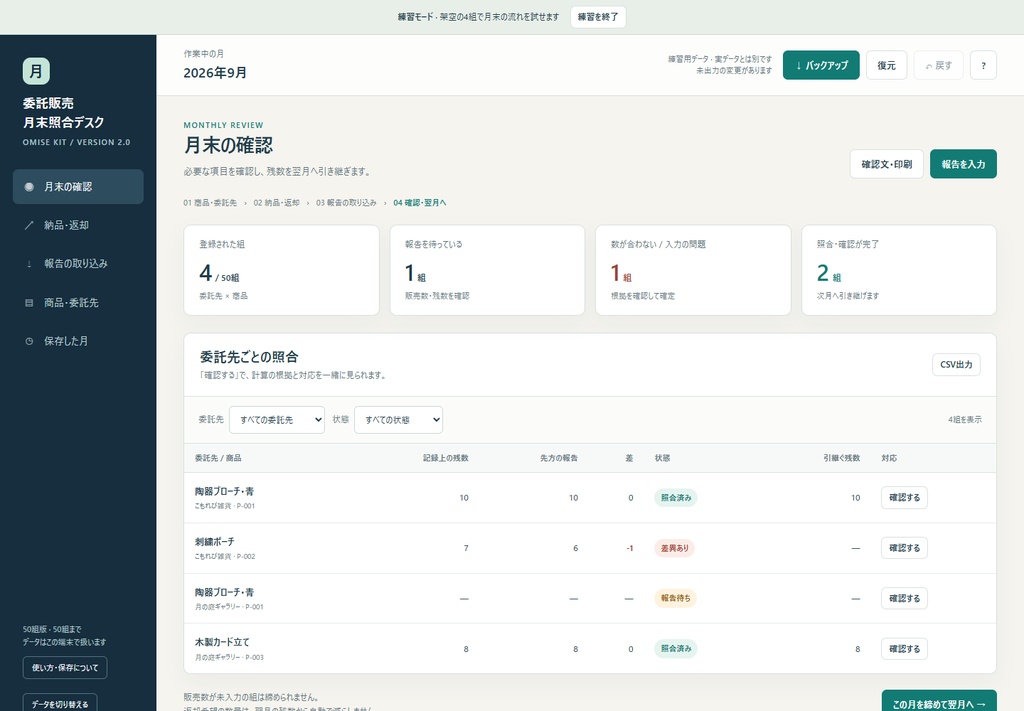Click 確認する for 陶器ブローチ・青 P-001 こもれび雑貨
Screen dimensions: 1024x711
tap(904, 498)
